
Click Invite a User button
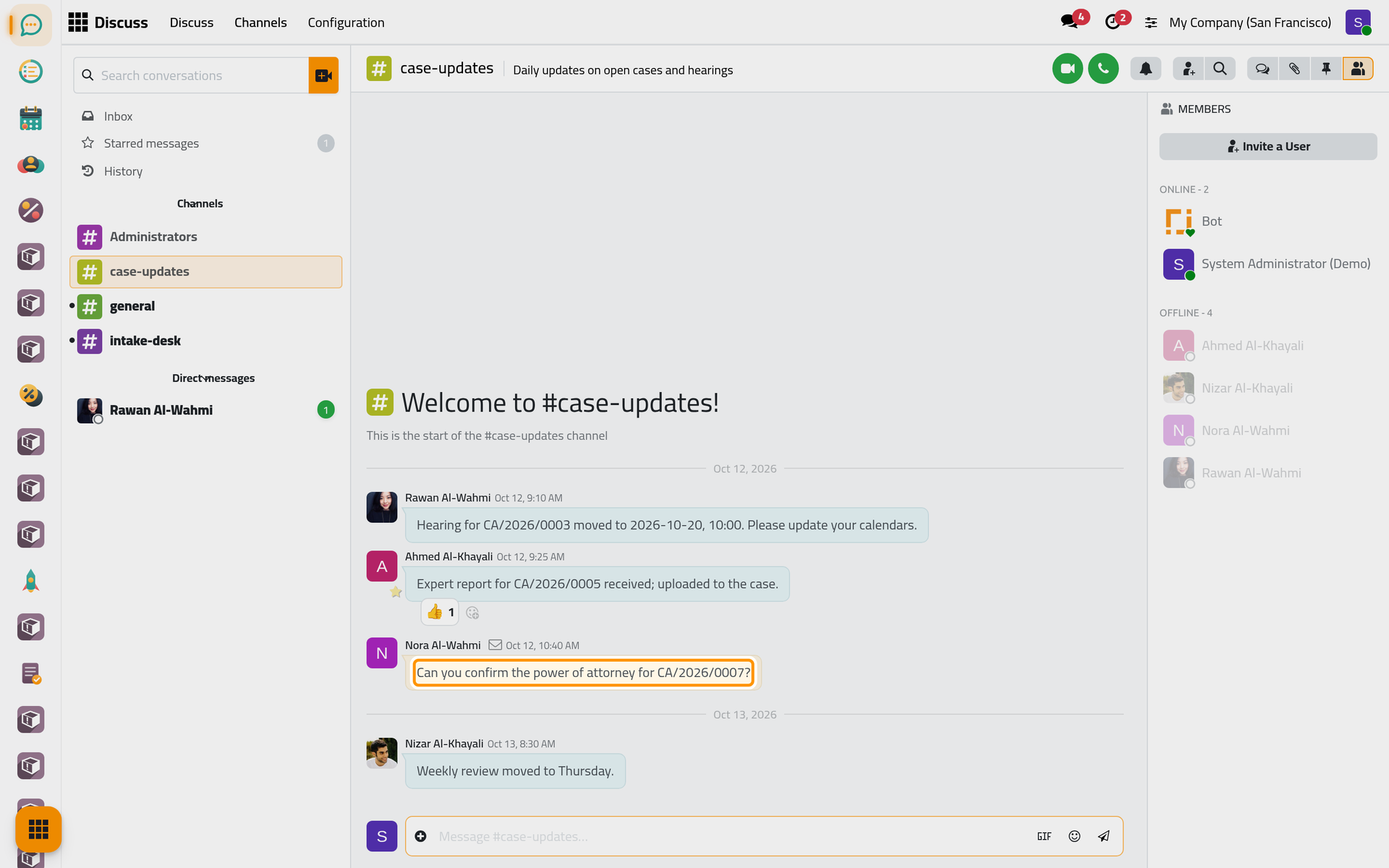click(x=1268, y=146)
